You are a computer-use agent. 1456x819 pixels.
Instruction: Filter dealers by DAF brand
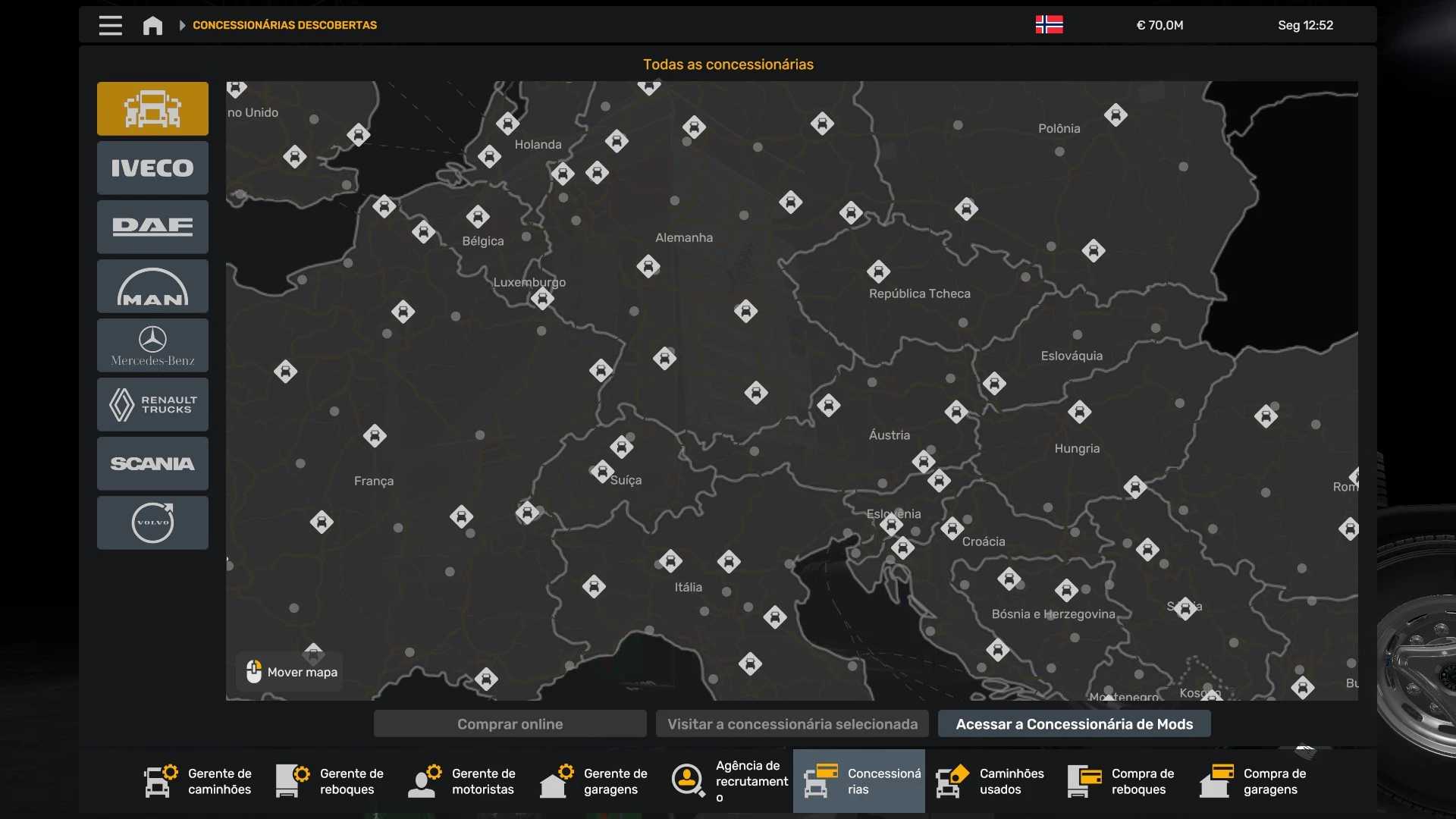(152, 227)
